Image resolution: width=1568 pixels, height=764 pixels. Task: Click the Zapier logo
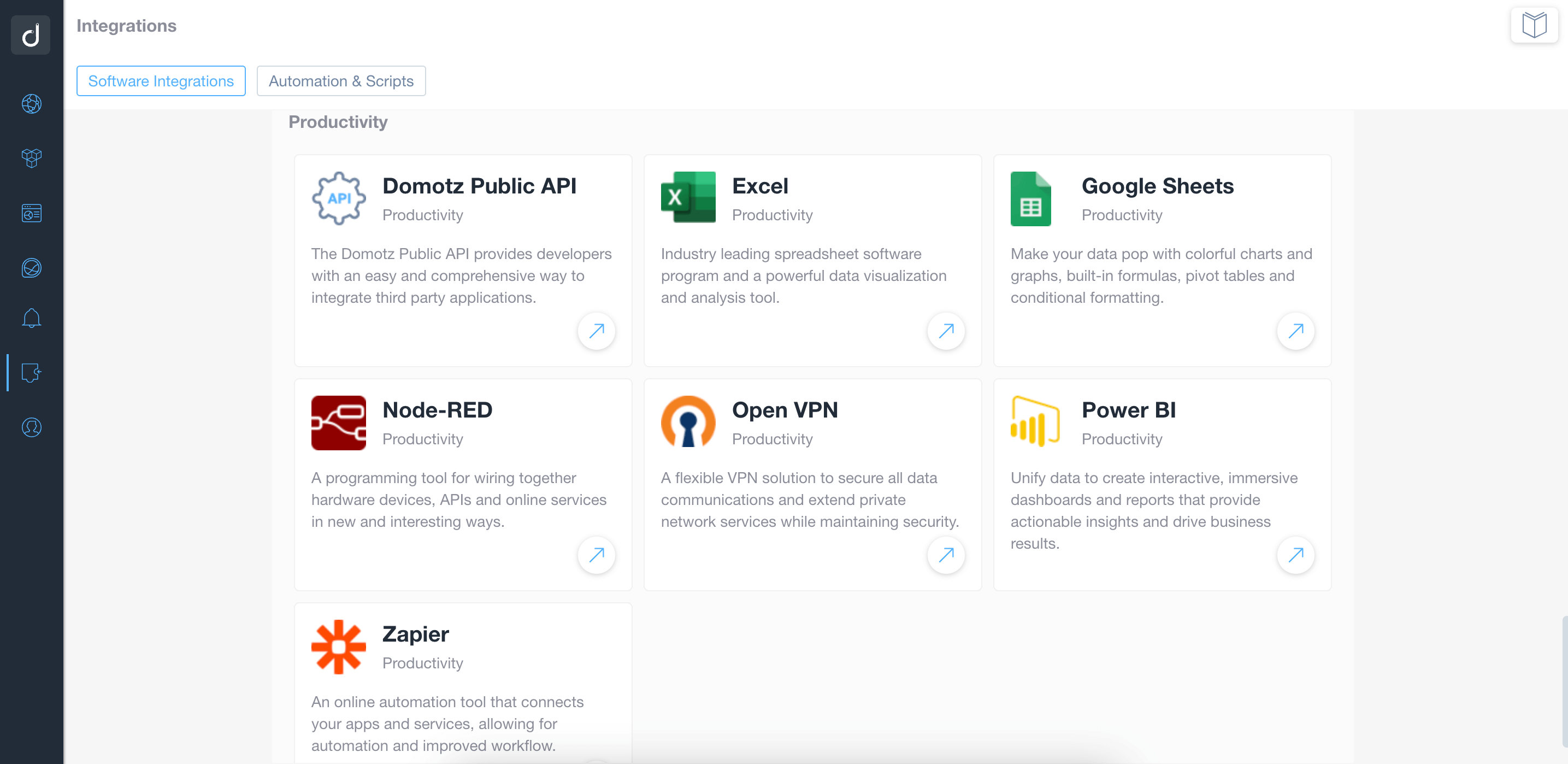338,647
